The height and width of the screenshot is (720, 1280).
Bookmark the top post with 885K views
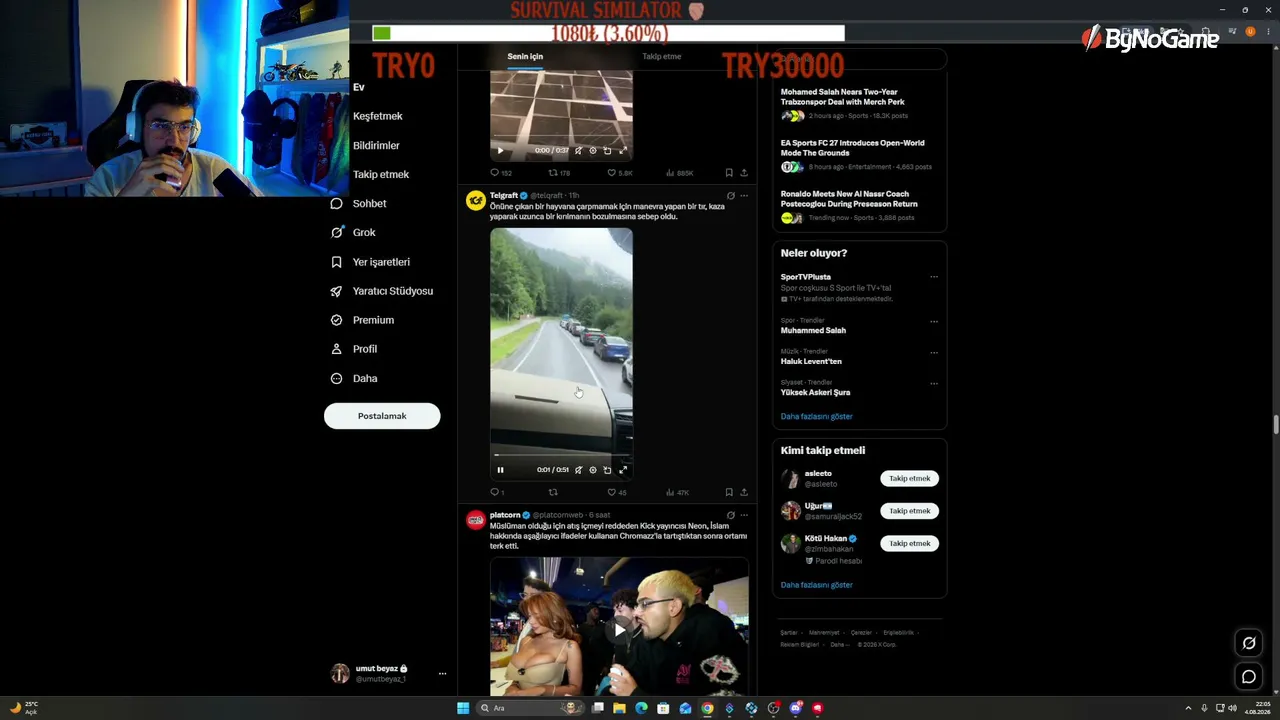729,173
